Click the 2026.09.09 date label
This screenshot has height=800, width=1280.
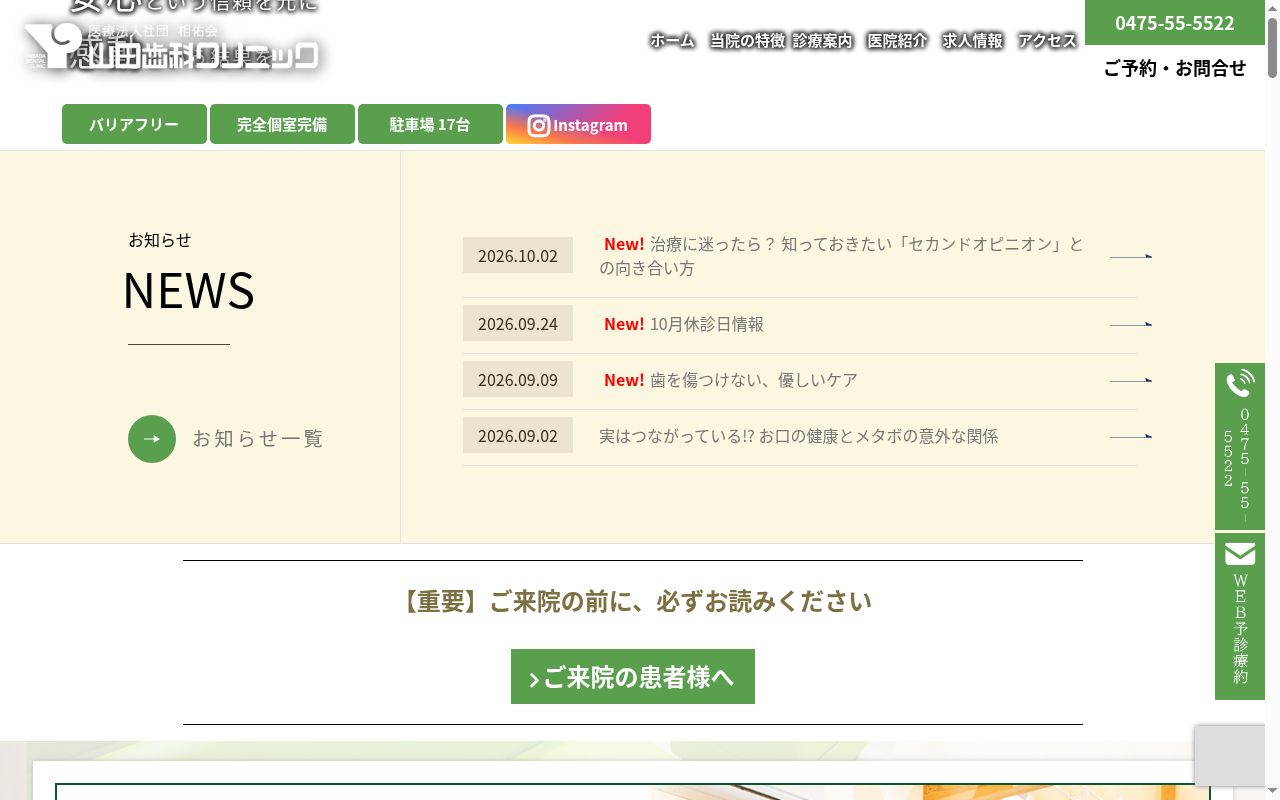pos(518,379)
